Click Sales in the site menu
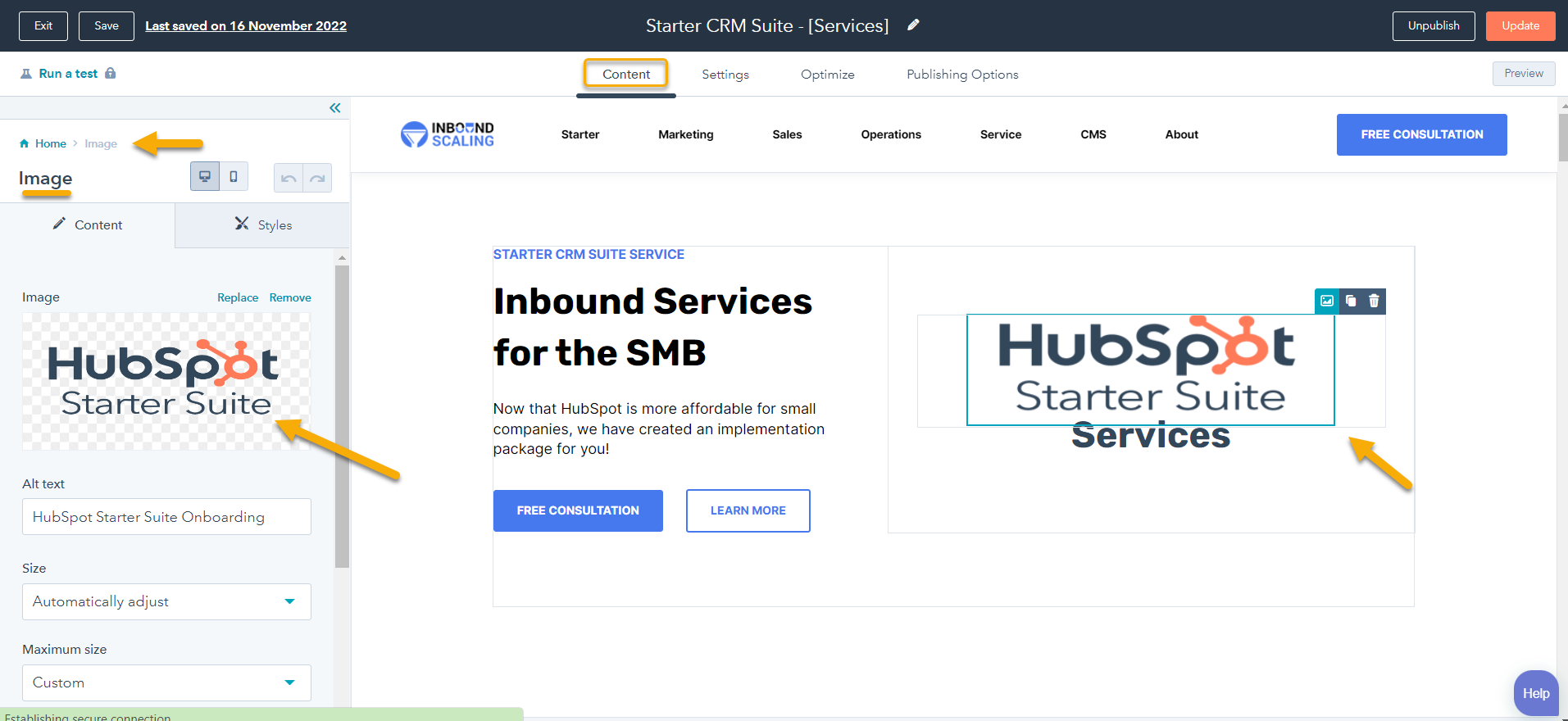The height and width of the screenshot is (721, 1568). click(787, 134)
